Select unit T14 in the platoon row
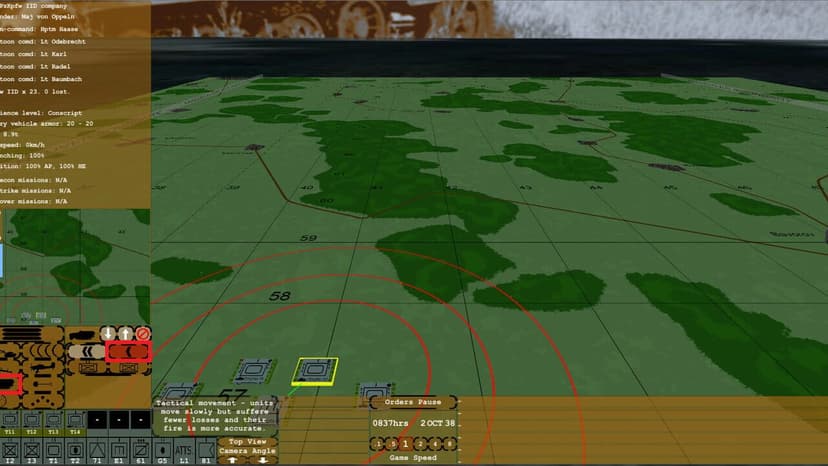The width and height of the screenshot is (828, 466). click(x=75, y=424)
